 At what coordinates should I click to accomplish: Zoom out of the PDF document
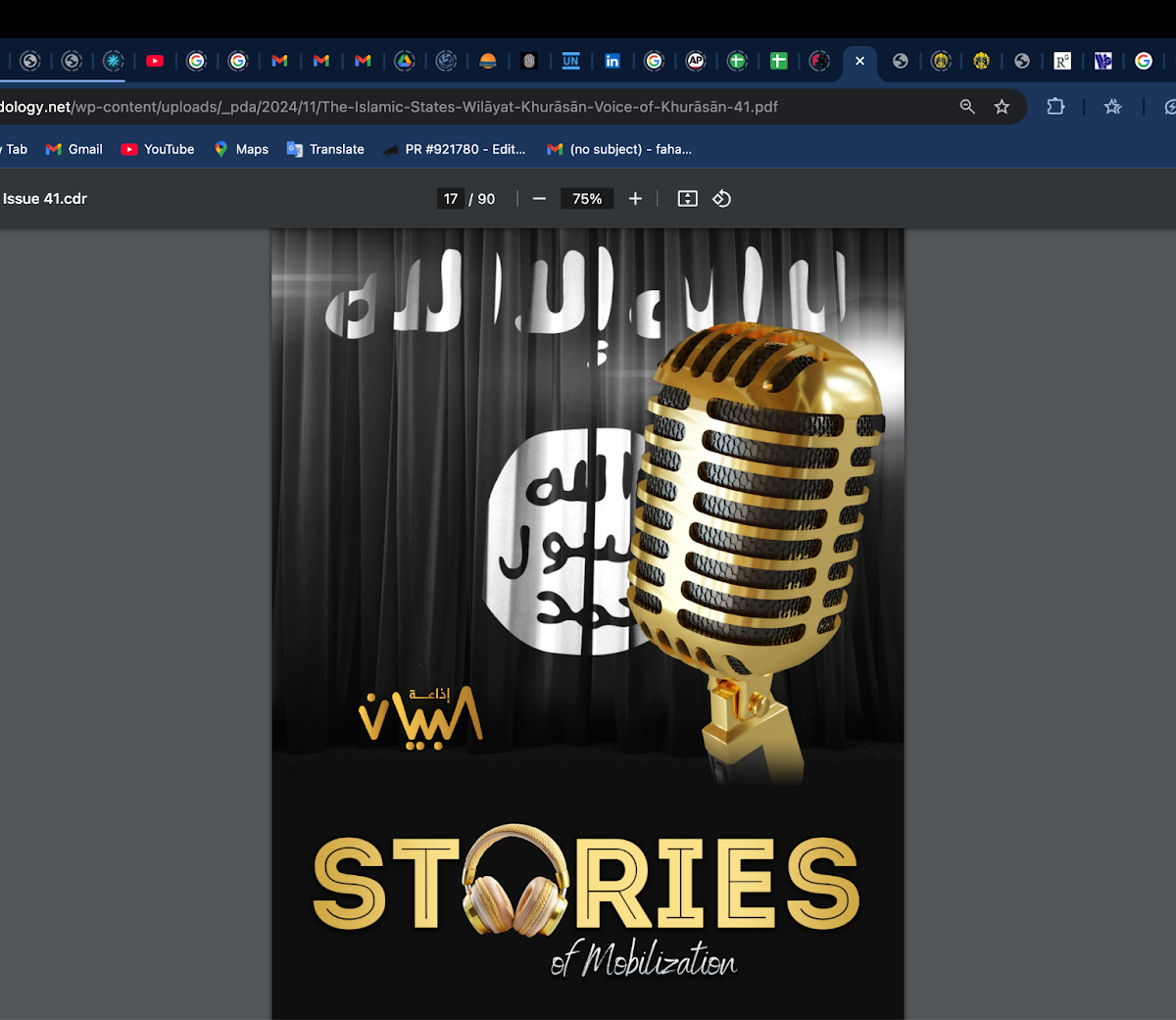tap(539, 199)
